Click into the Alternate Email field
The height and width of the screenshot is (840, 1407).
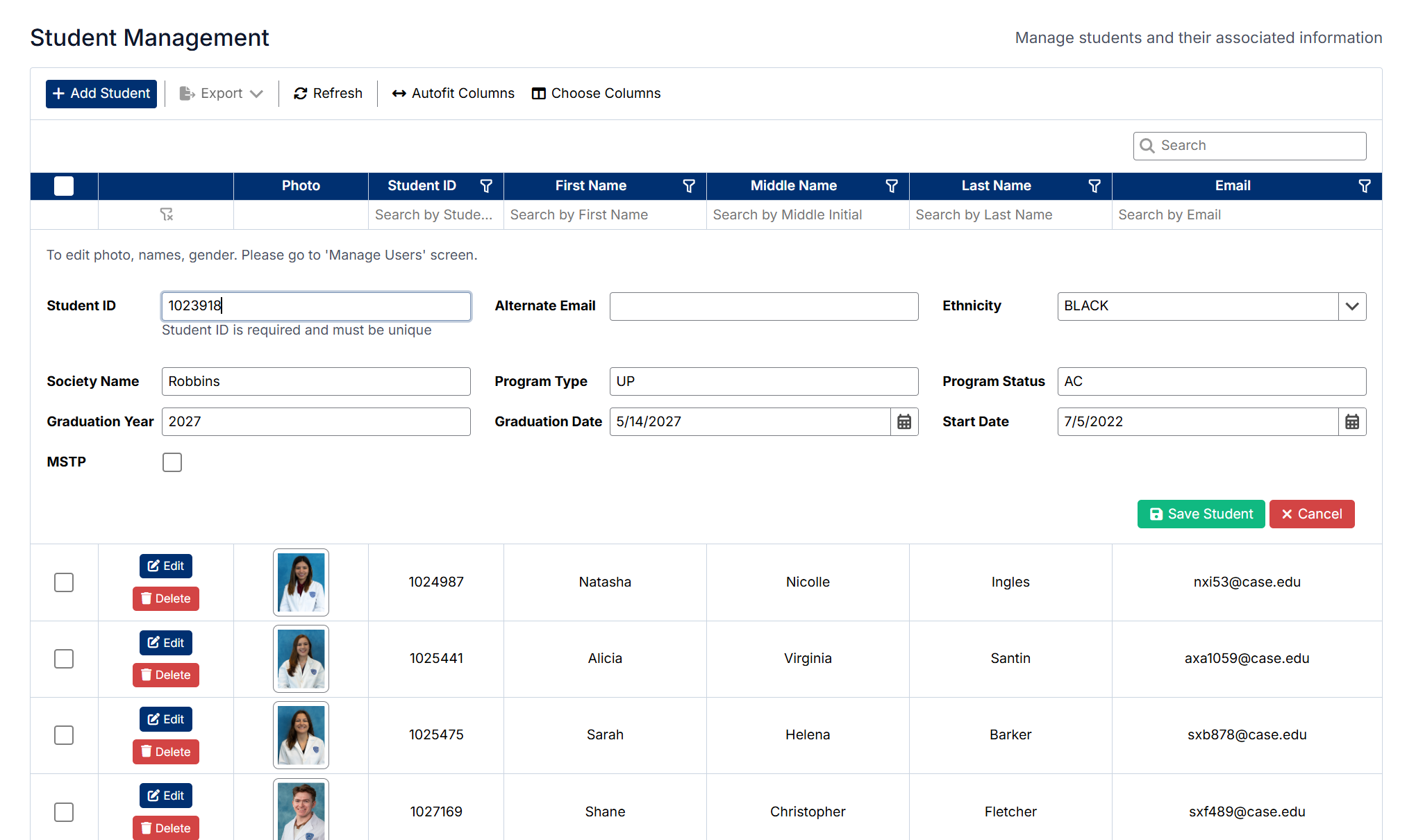(763, 306)
